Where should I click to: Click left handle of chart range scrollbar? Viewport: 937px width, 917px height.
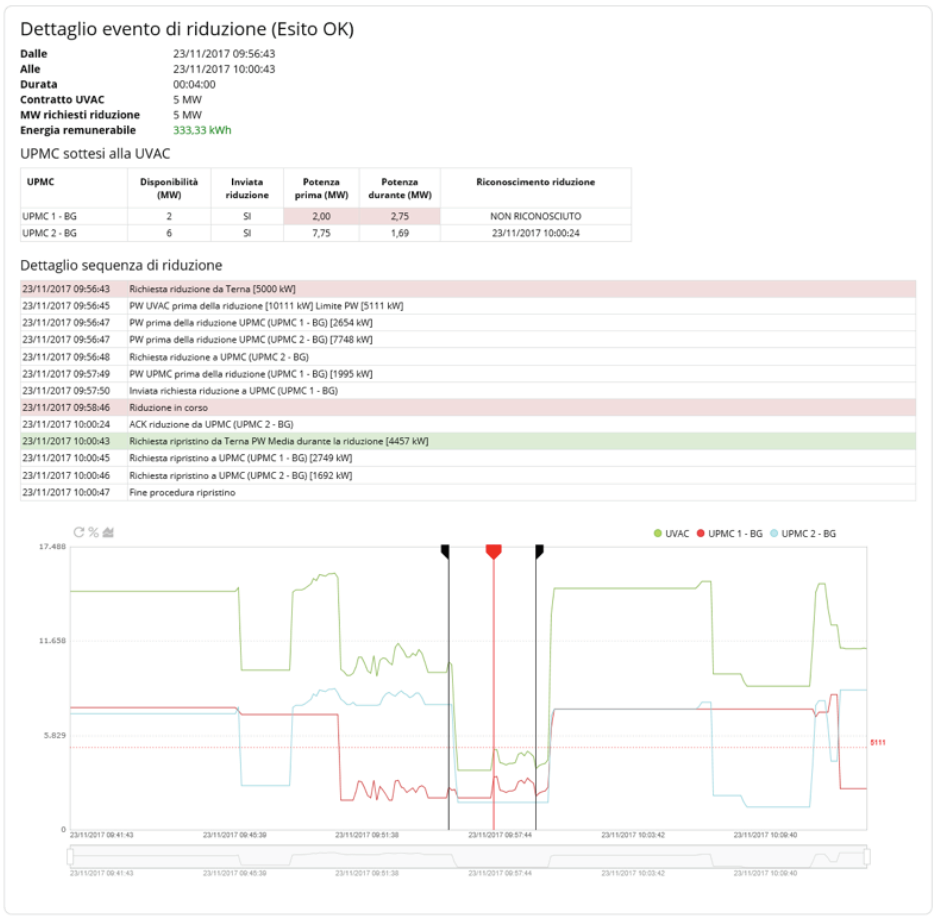point(70,857)
